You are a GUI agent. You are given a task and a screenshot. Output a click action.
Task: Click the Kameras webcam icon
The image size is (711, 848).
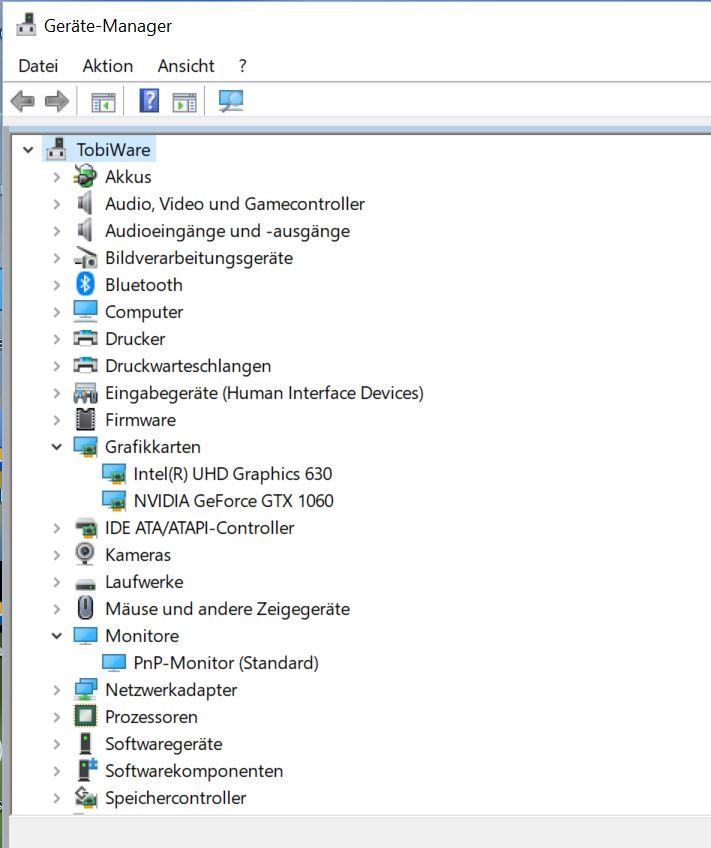[x=85, y=554]
